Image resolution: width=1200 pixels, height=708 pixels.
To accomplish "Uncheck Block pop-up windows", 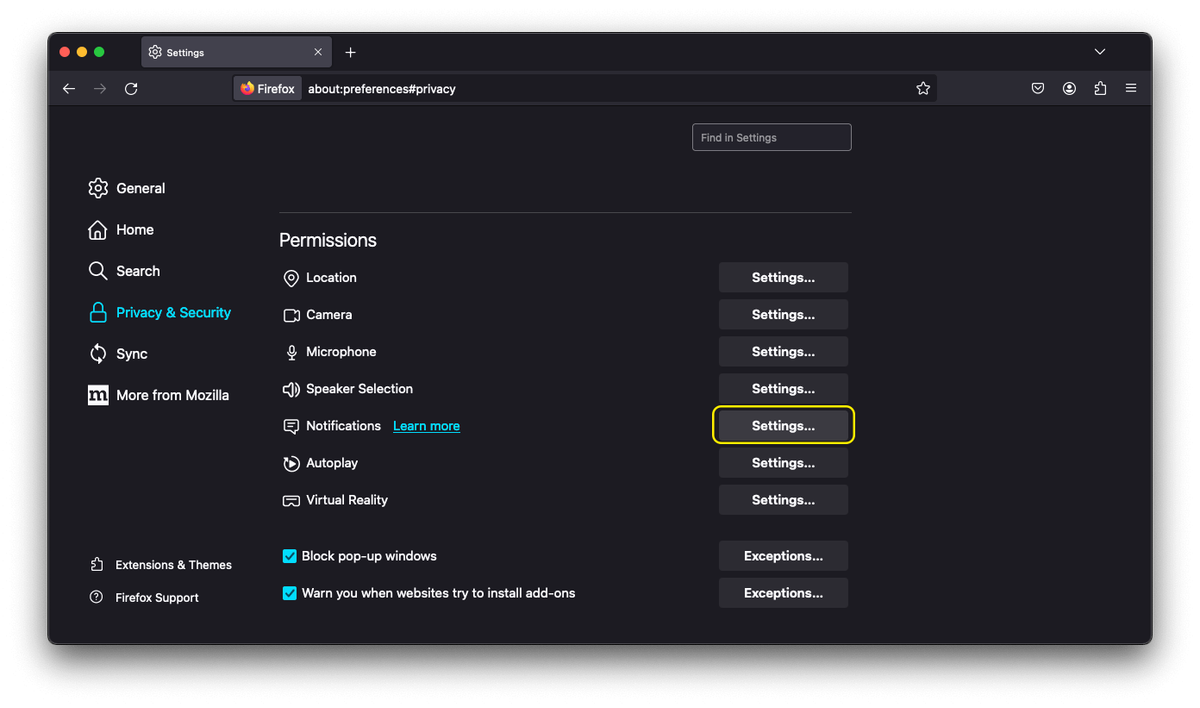I will (x=289, y=555).
